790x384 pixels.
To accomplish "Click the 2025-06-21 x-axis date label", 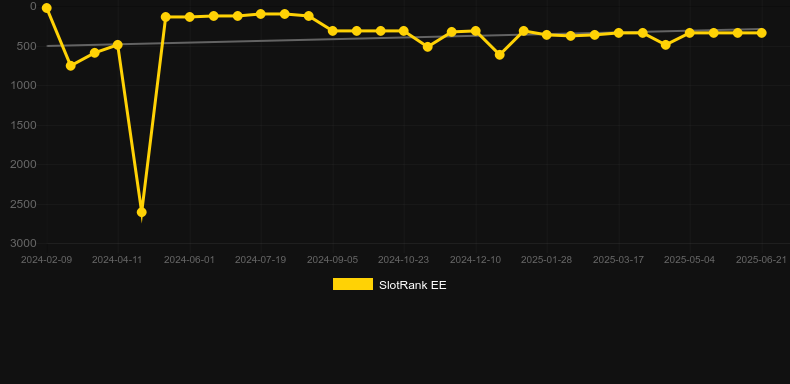I will coord(761,260).
